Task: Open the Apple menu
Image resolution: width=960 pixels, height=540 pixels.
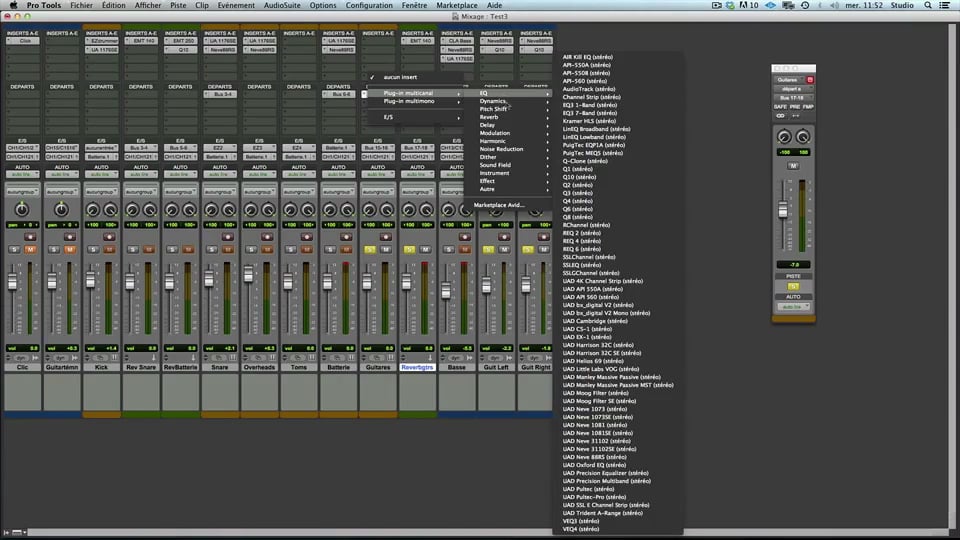Action: [x=13, y=5]
